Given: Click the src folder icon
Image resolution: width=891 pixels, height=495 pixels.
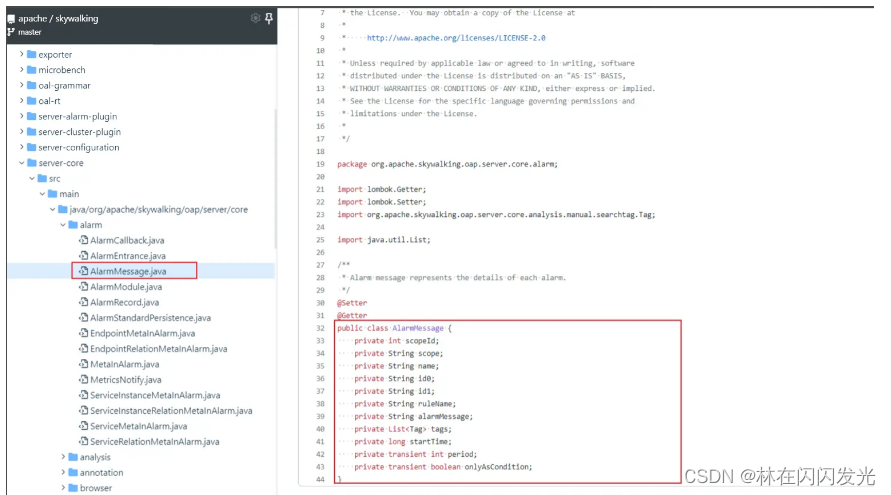Looking at the screenshot, I should click(x=42, y=178).
